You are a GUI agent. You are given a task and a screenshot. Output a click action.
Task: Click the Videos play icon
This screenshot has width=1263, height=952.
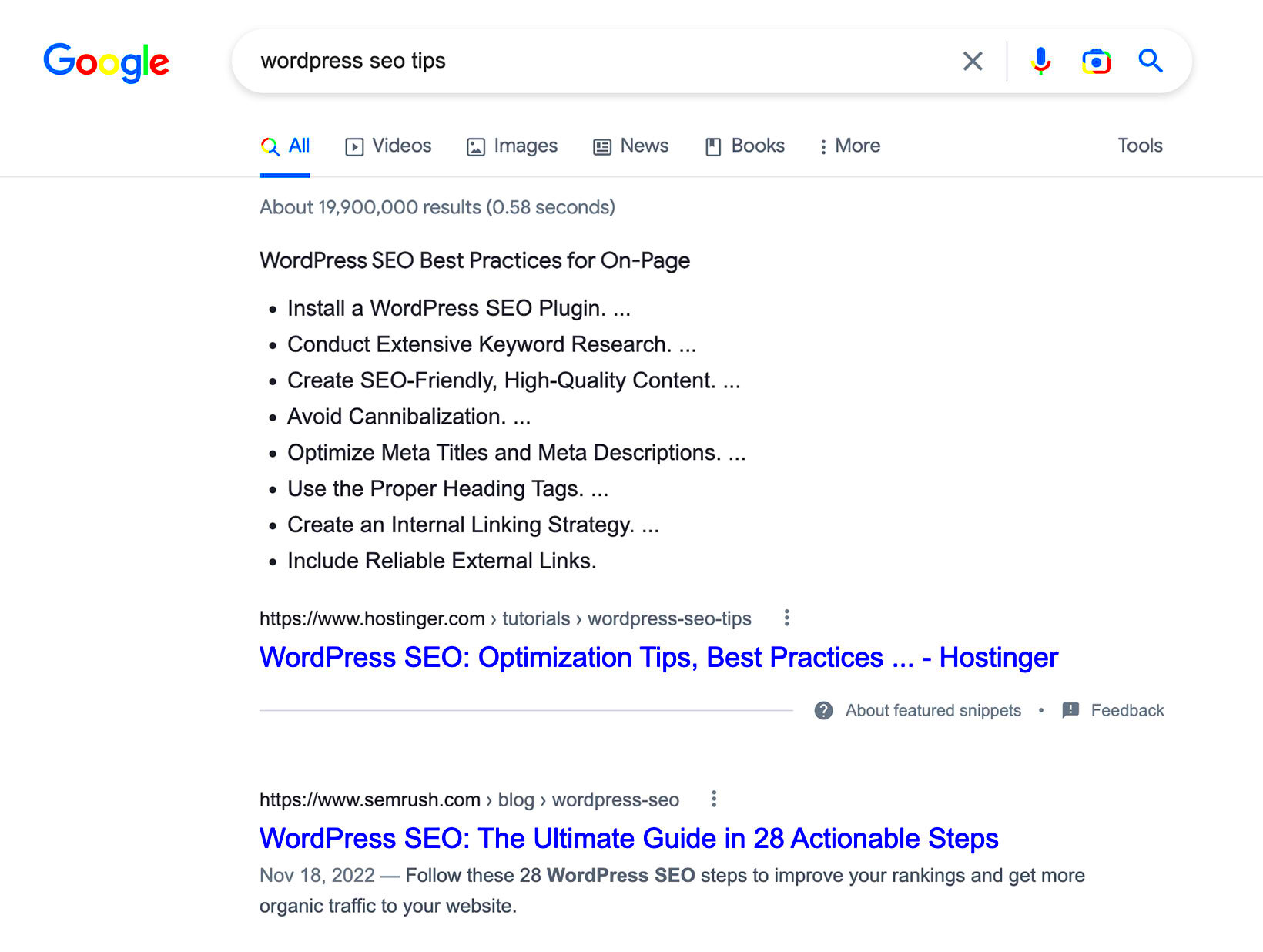coord(354,146)
